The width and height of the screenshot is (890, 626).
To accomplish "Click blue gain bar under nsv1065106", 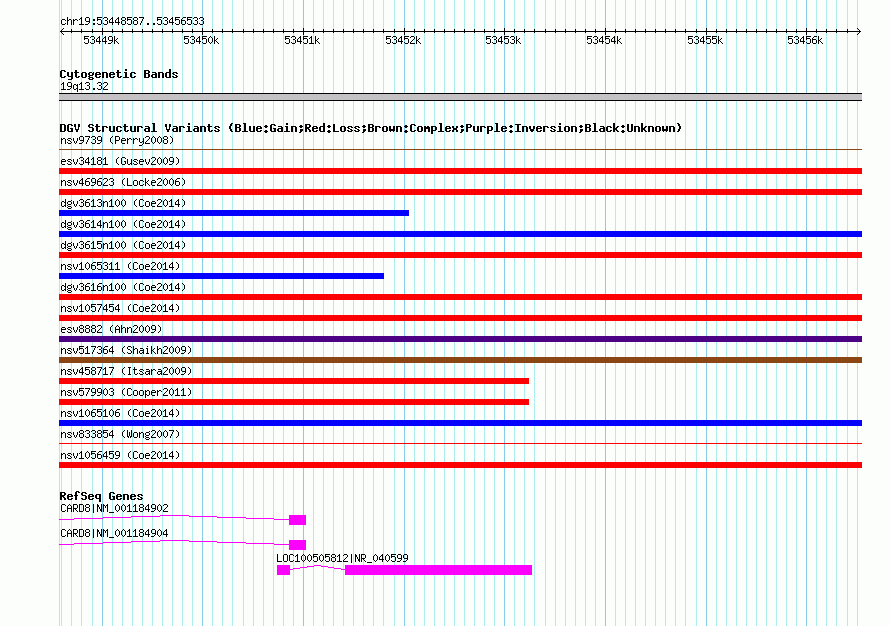I will (x=460, y=423).
